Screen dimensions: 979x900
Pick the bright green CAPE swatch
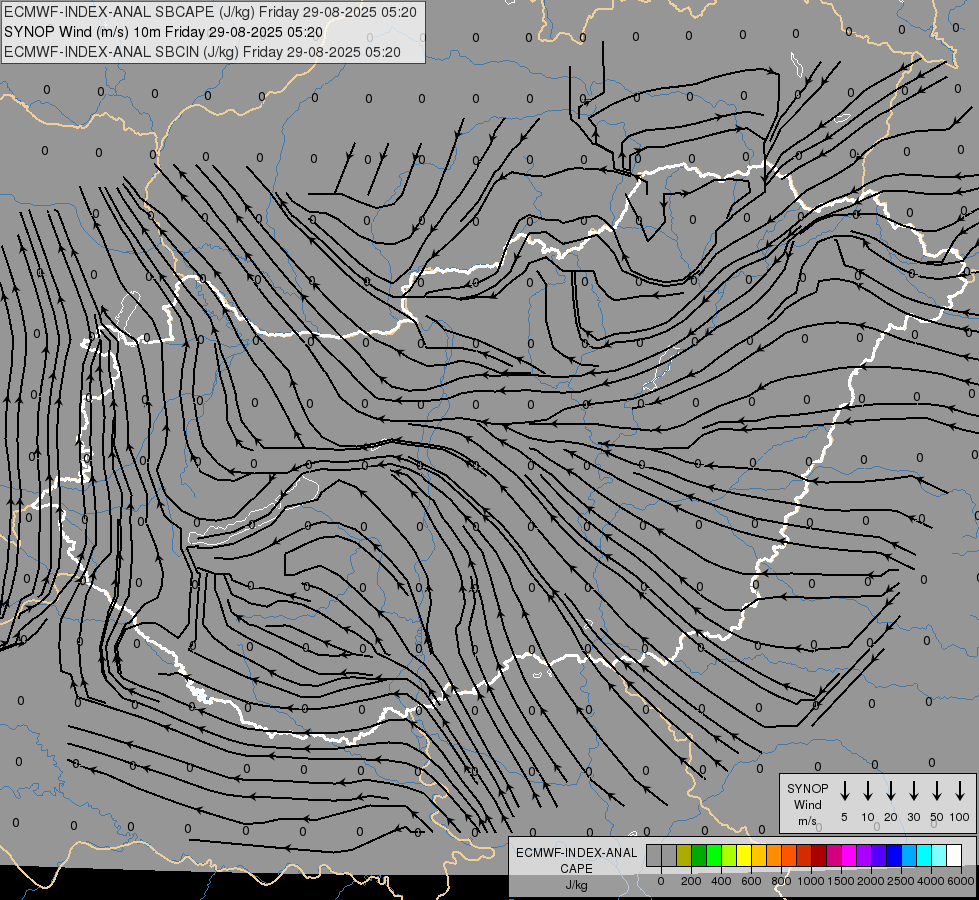point(714,855)
